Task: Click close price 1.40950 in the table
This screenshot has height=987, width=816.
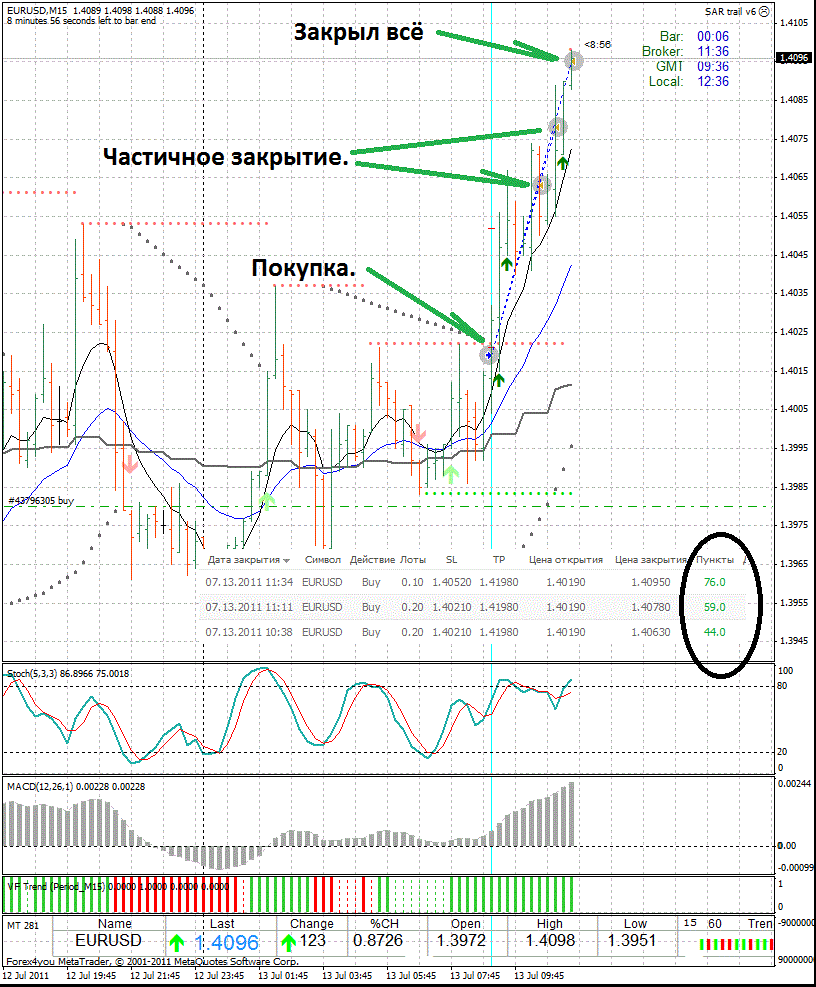Action: pyautogui.click(x=650, y=582)
